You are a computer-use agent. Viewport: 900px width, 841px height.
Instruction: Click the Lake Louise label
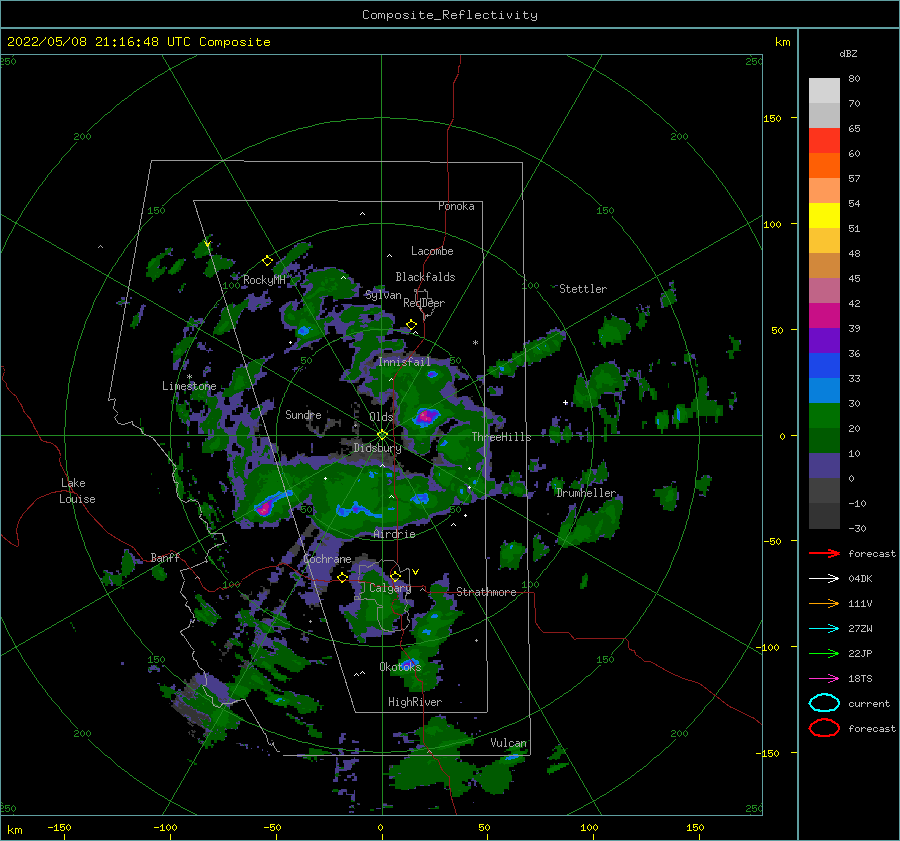(x=77, y=491)
